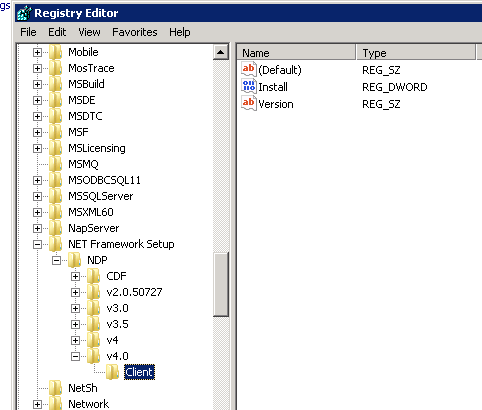
Task: Select the (Default) value name
Action: pos(280,70)
